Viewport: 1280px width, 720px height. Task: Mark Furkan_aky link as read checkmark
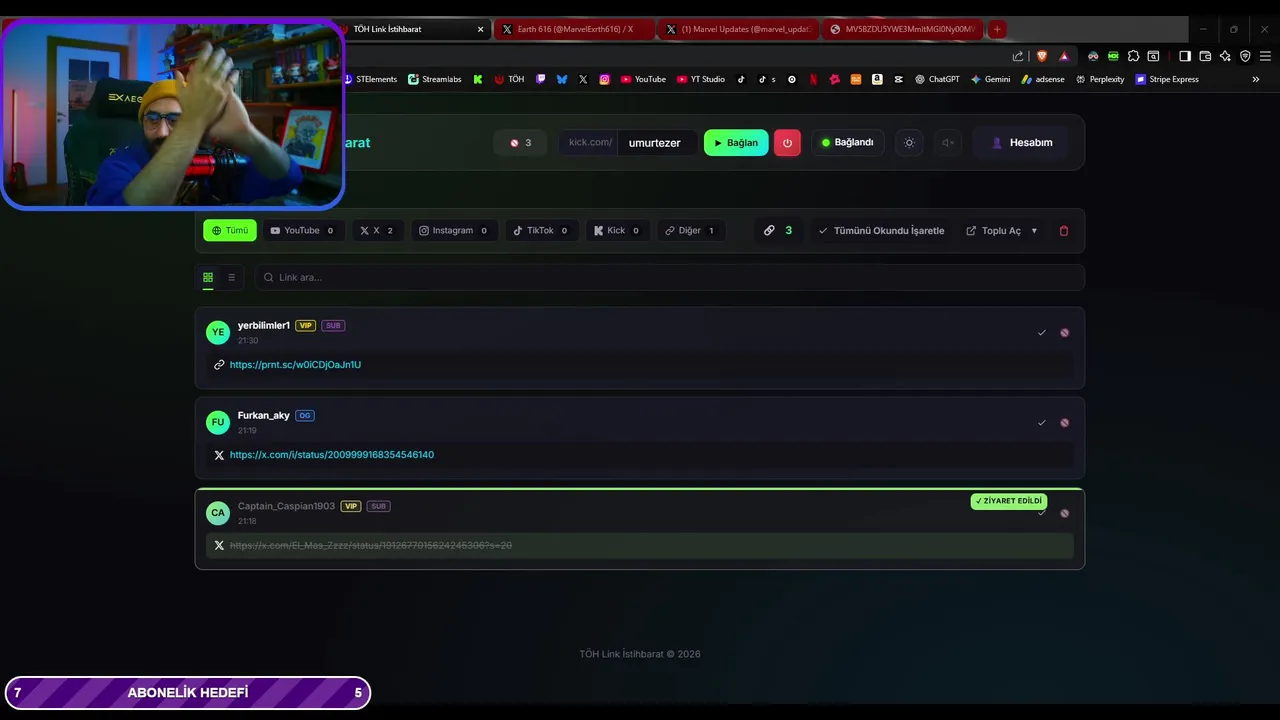[x=1042, y=423]
